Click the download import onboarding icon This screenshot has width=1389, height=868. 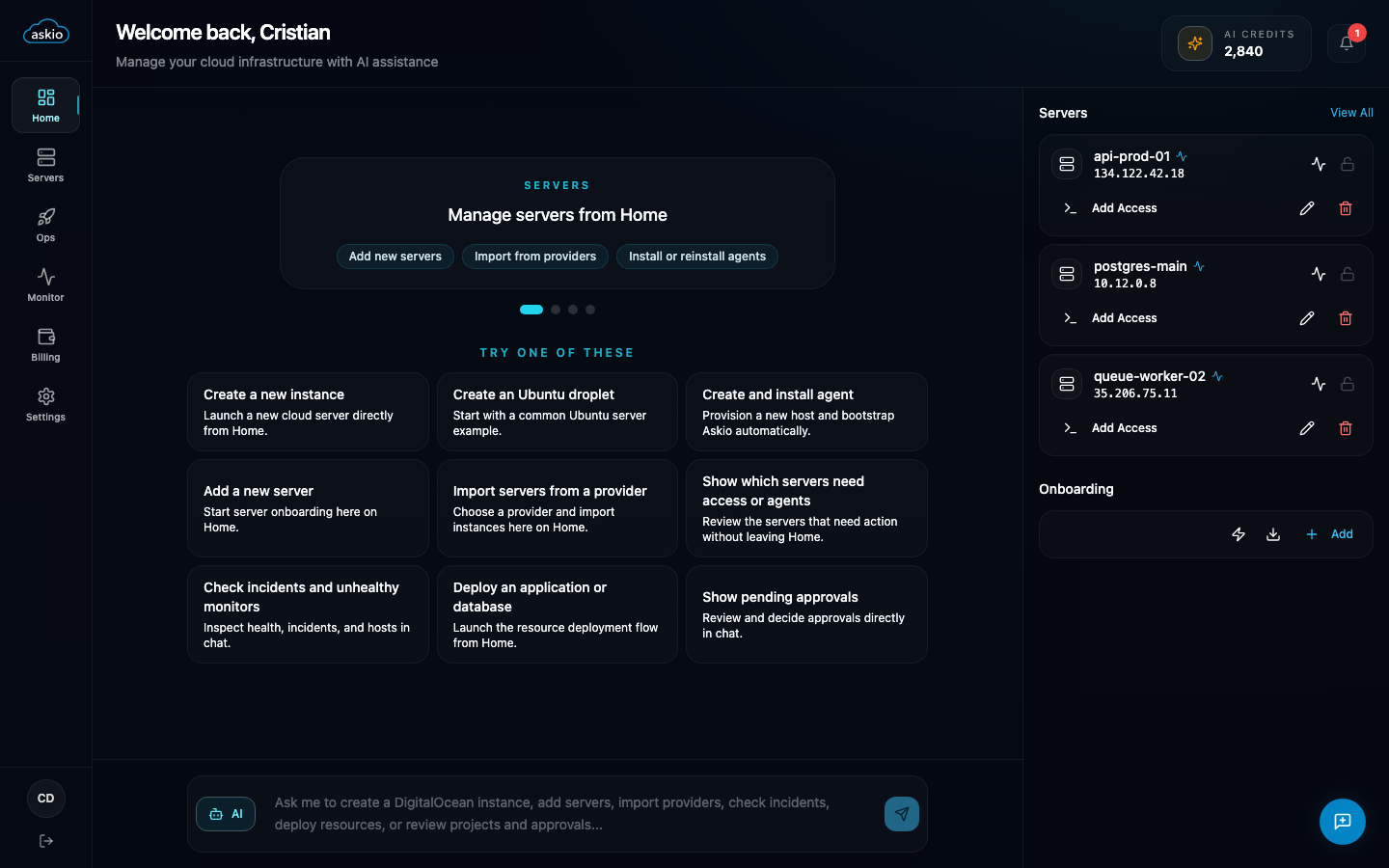click(1273, 534)
